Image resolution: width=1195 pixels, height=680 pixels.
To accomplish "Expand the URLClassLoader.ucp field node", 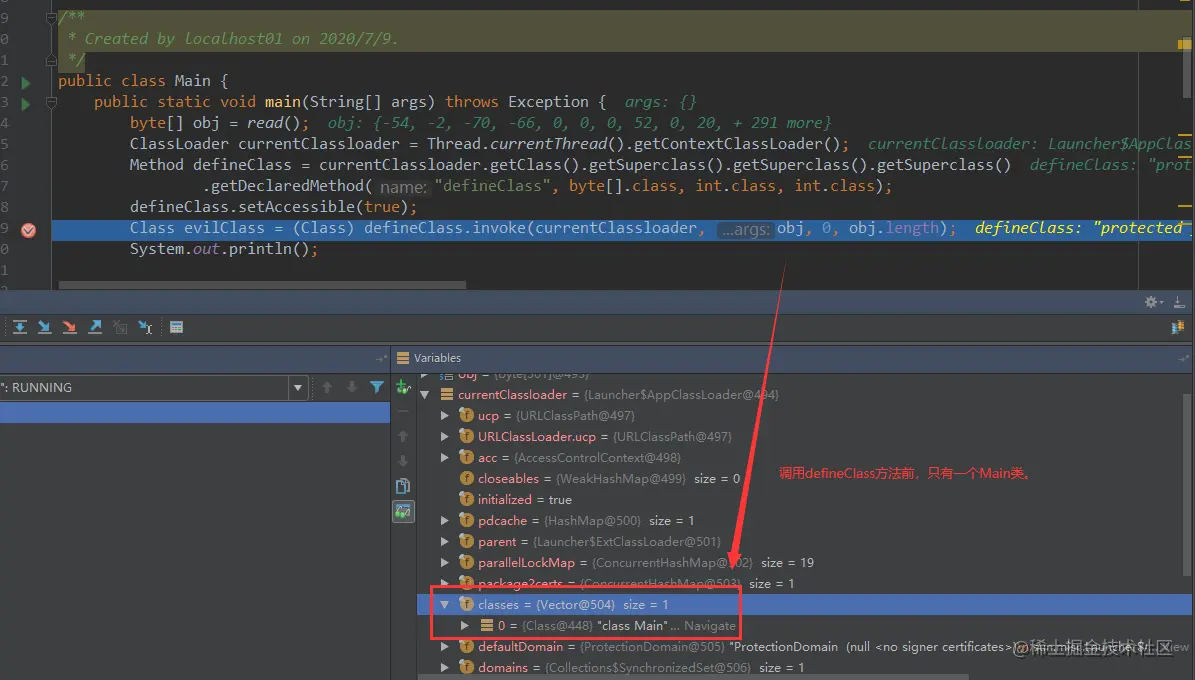I will (444, 437).
